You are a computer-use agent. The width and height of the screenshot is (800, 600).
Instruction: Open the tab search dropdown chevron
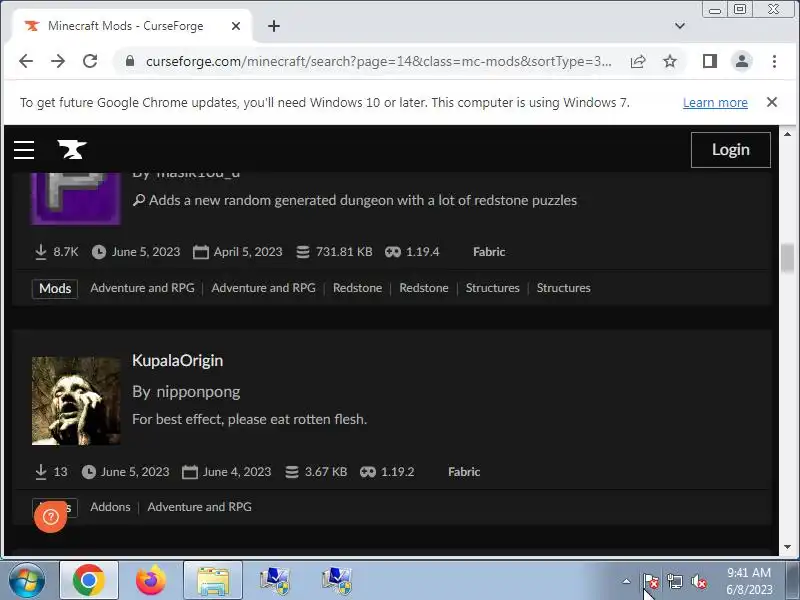tap(680, 26)
